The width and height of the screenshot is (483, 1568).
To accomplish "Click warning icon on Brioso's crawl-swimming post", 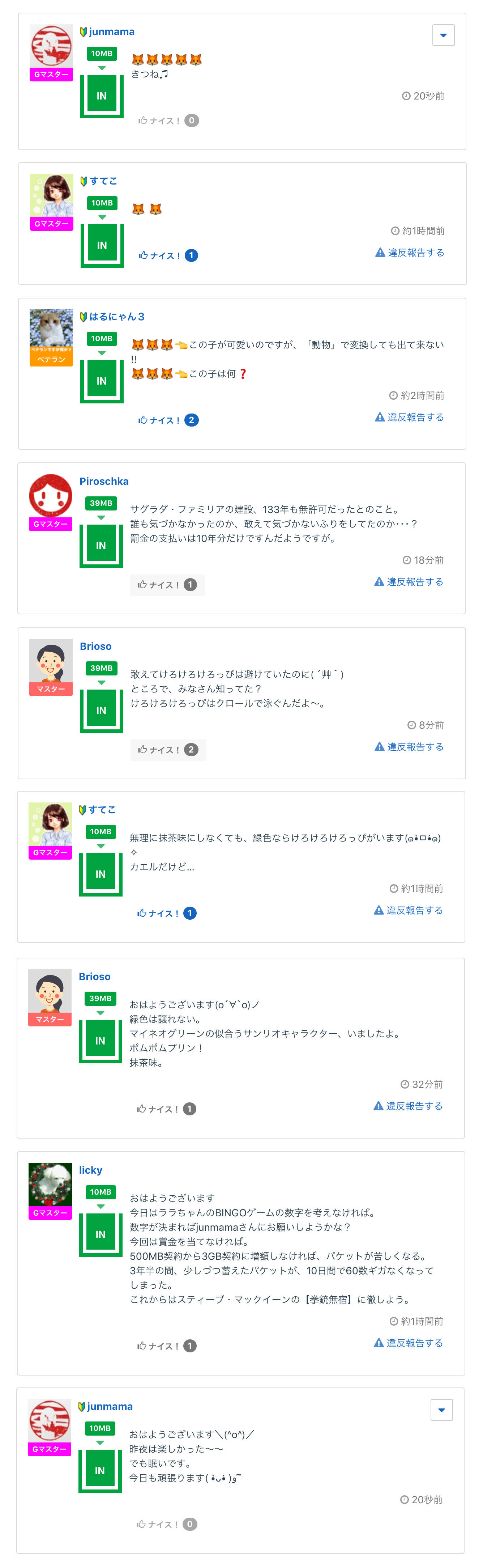I will click(380, 747).
